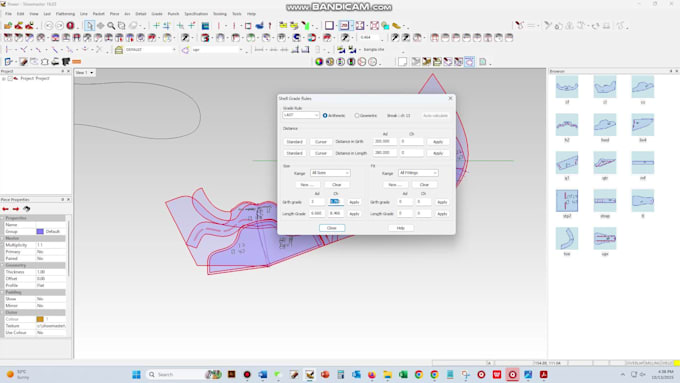Click the color wheel render icon

tap(319, 62)
